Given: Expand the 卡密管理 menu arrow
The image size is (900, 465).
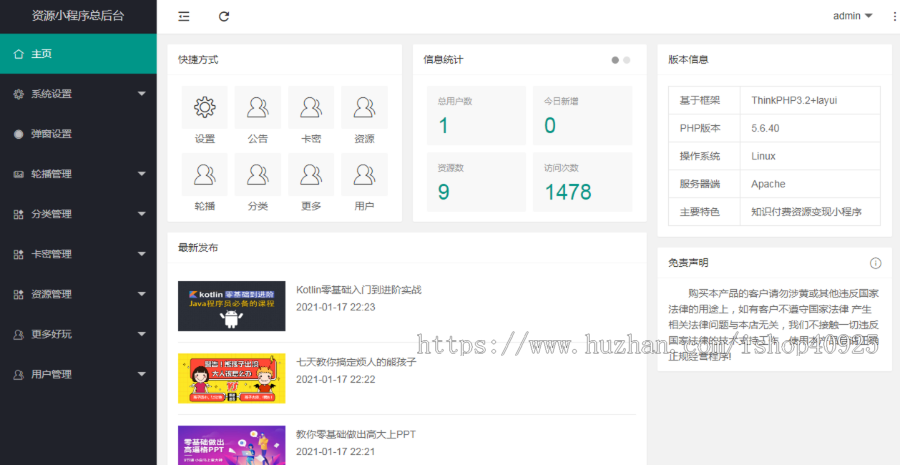Looking at the screenshot, I should tap(142, 254).
